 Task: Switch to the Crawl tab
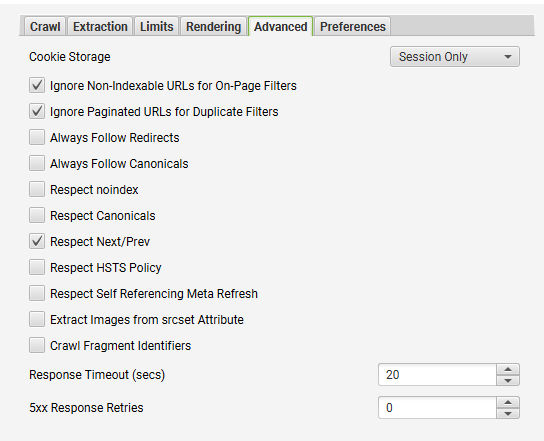tap(45, 26)
